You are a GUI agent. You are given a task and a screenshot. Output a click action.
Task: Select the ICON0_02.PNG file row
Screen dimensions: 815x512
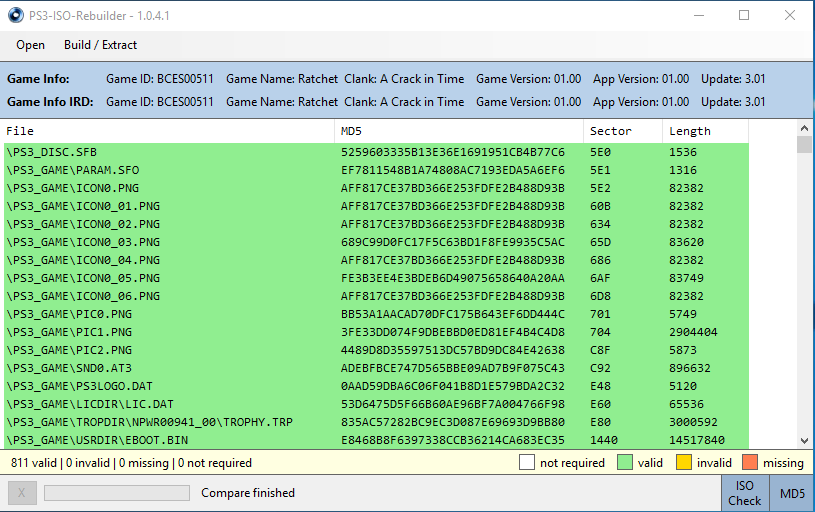[x=376, y=225]
